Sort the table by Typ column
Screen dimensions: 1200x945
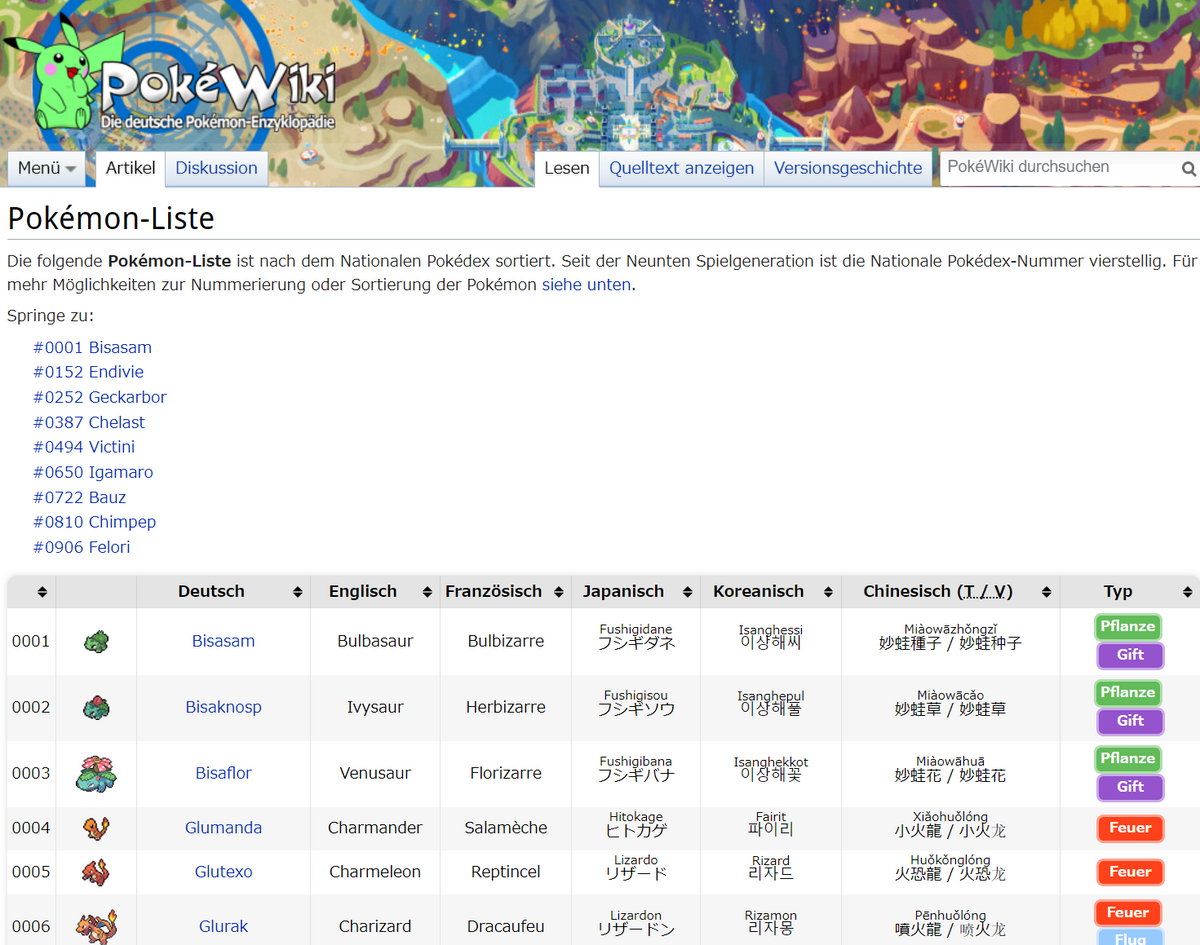[1187, 592]
